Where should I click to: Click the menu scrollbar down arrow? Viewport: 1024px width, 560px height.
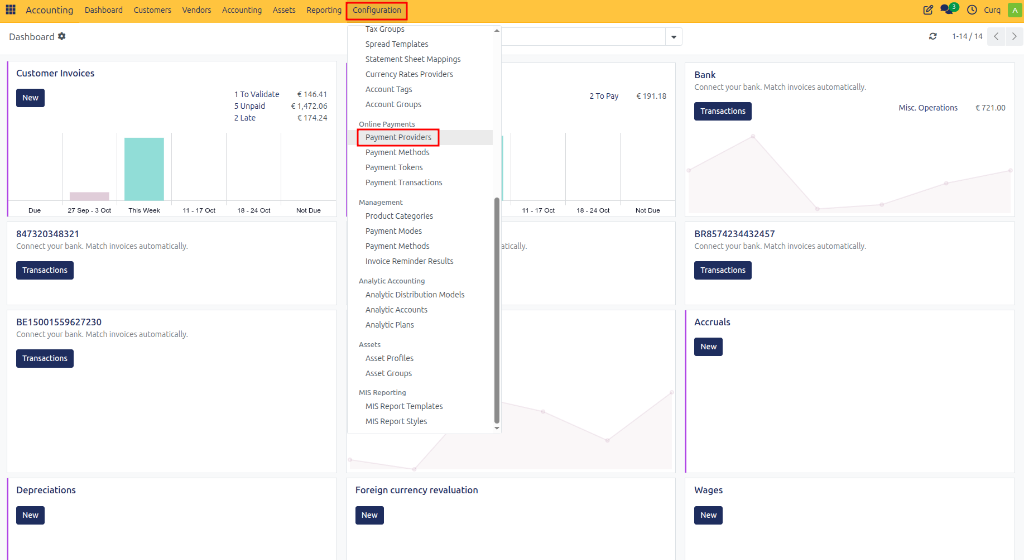tap(497, 428)
